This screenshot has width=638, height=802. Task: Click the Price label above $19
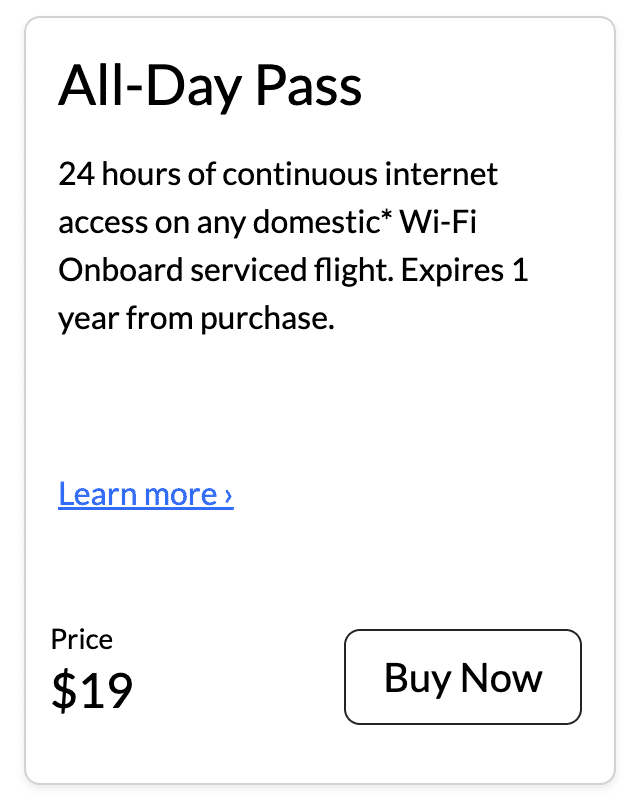pos(82,639)
